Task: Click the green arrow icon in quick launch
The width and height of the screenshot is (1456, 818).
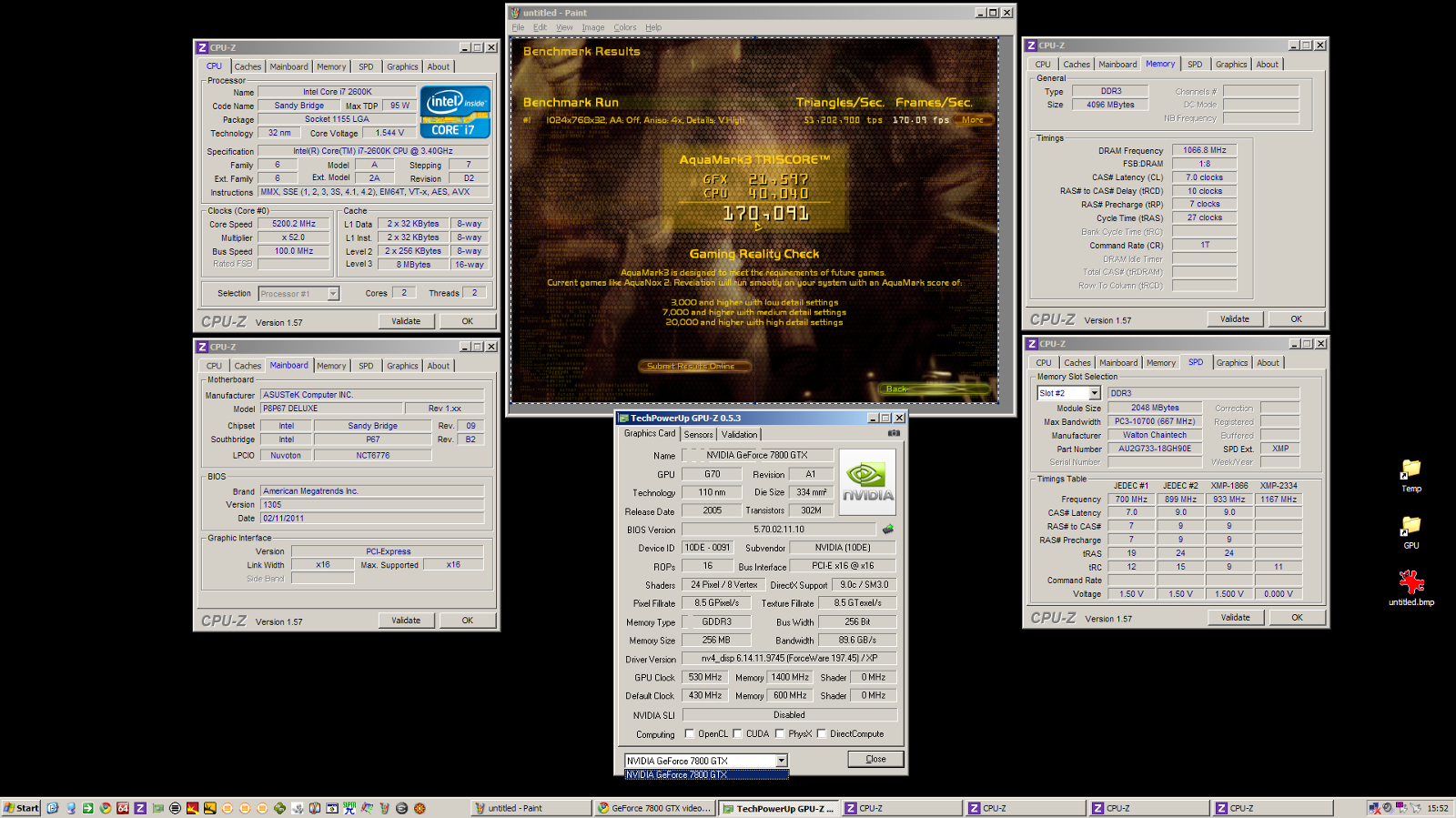Action: tap(88, 808)
